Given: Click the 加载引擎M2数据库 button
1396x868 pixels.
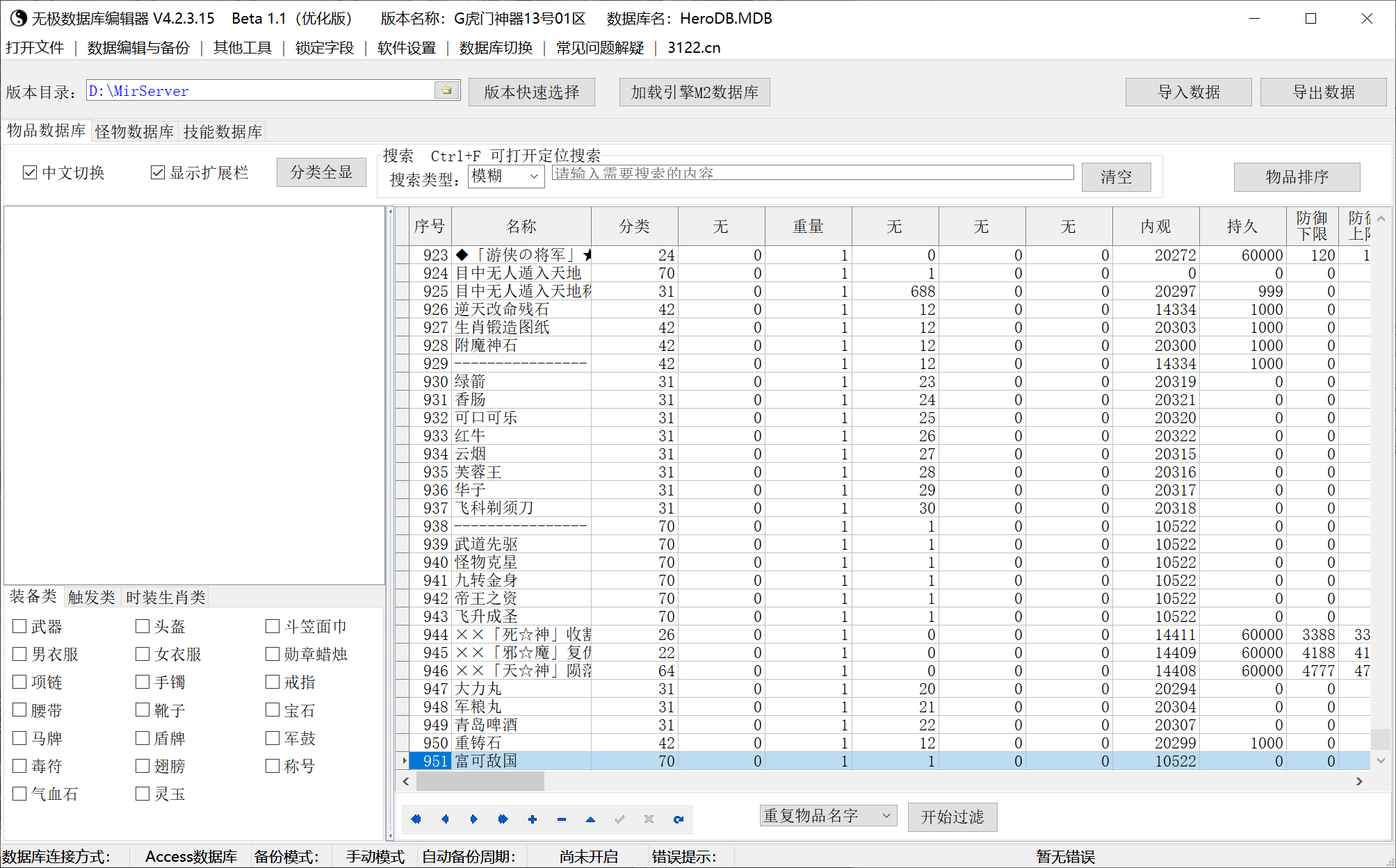Looking at the screenshot, I should point(695,92).
